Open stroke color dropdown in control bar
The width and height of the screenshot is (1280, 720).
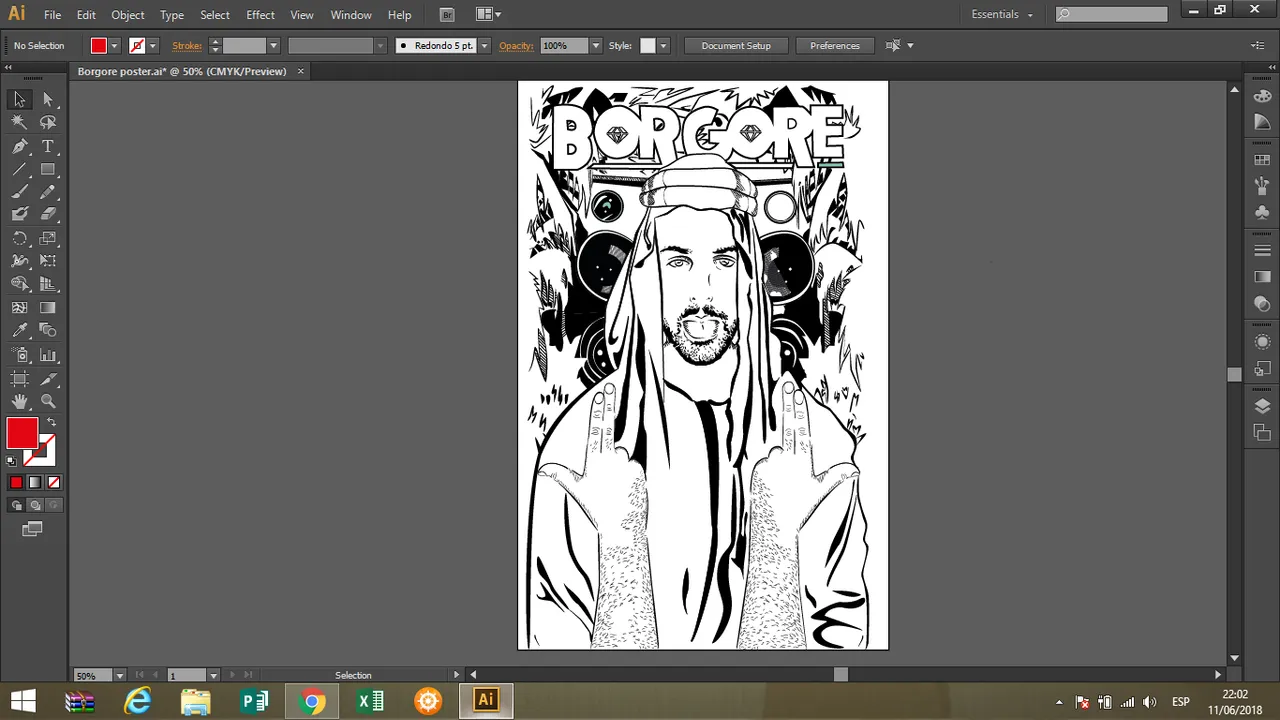(x=153, y=46)
